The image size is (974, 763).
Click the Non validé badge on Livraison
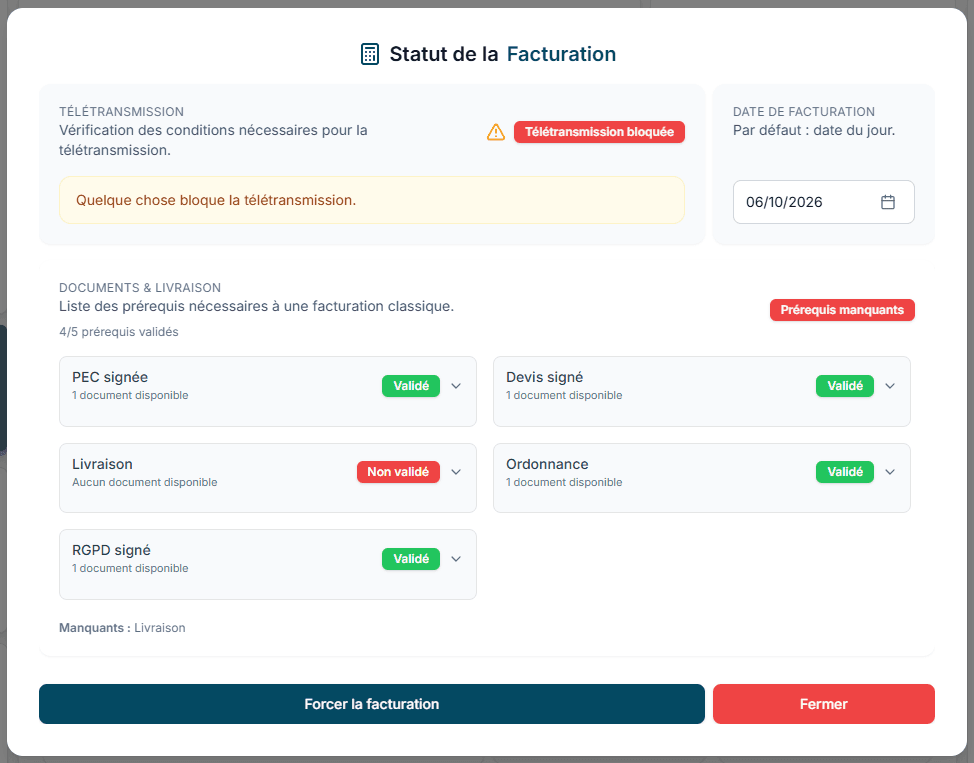(398, 472)
